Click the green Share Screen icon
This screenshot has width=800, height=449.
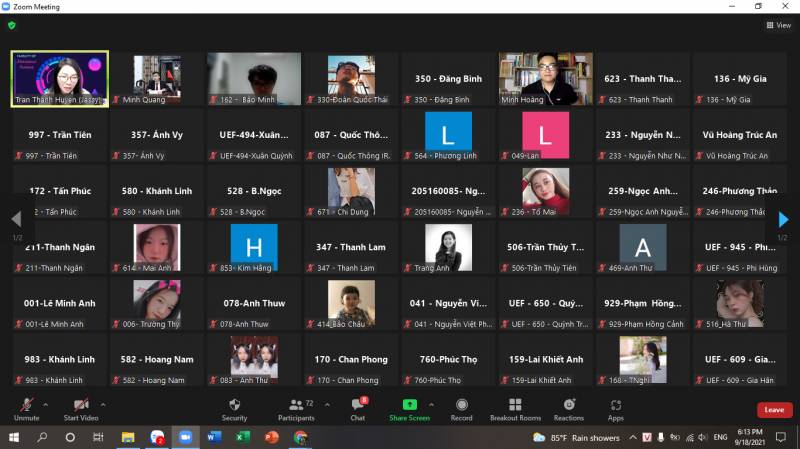coord(410,405)
